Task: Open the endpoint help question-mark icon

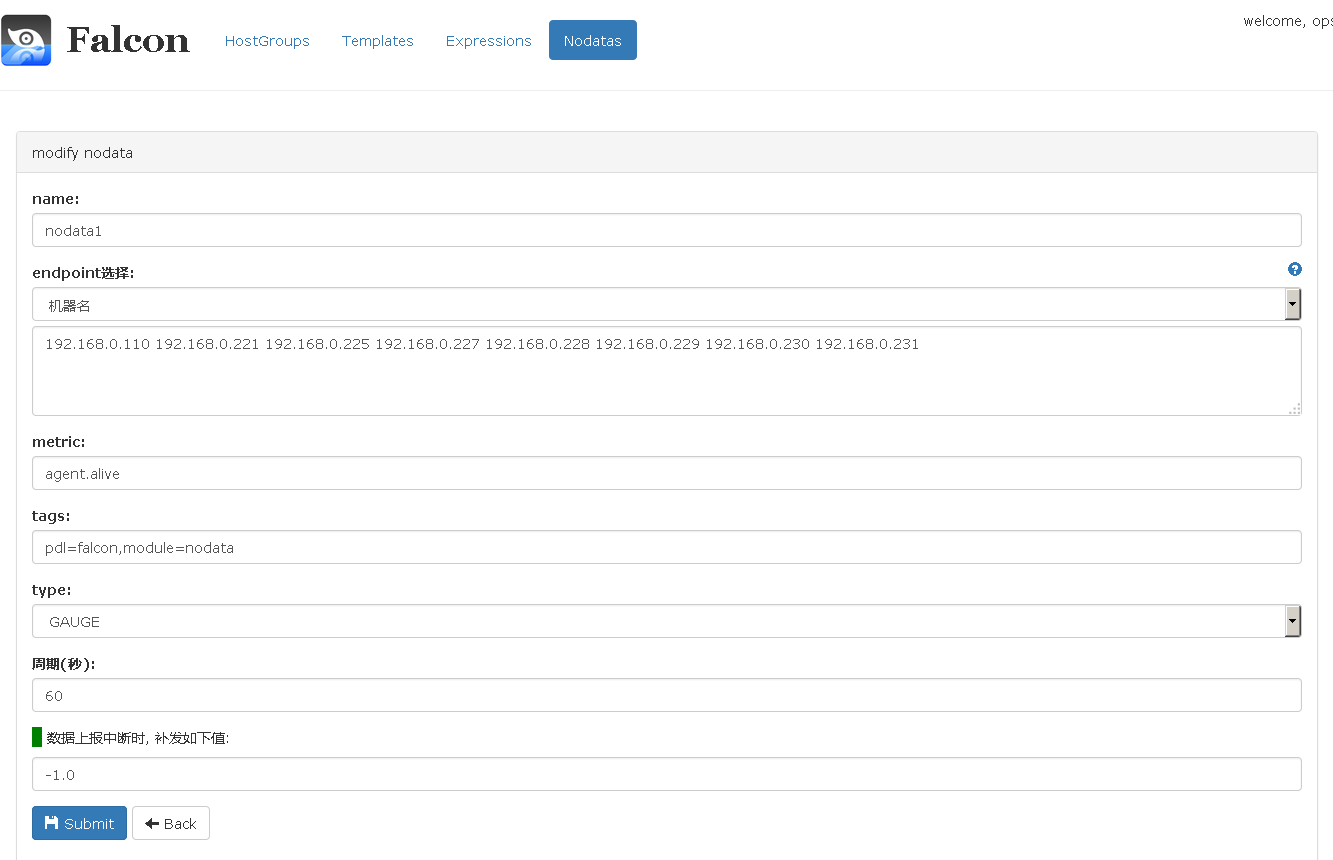Action: [1295, 269]
